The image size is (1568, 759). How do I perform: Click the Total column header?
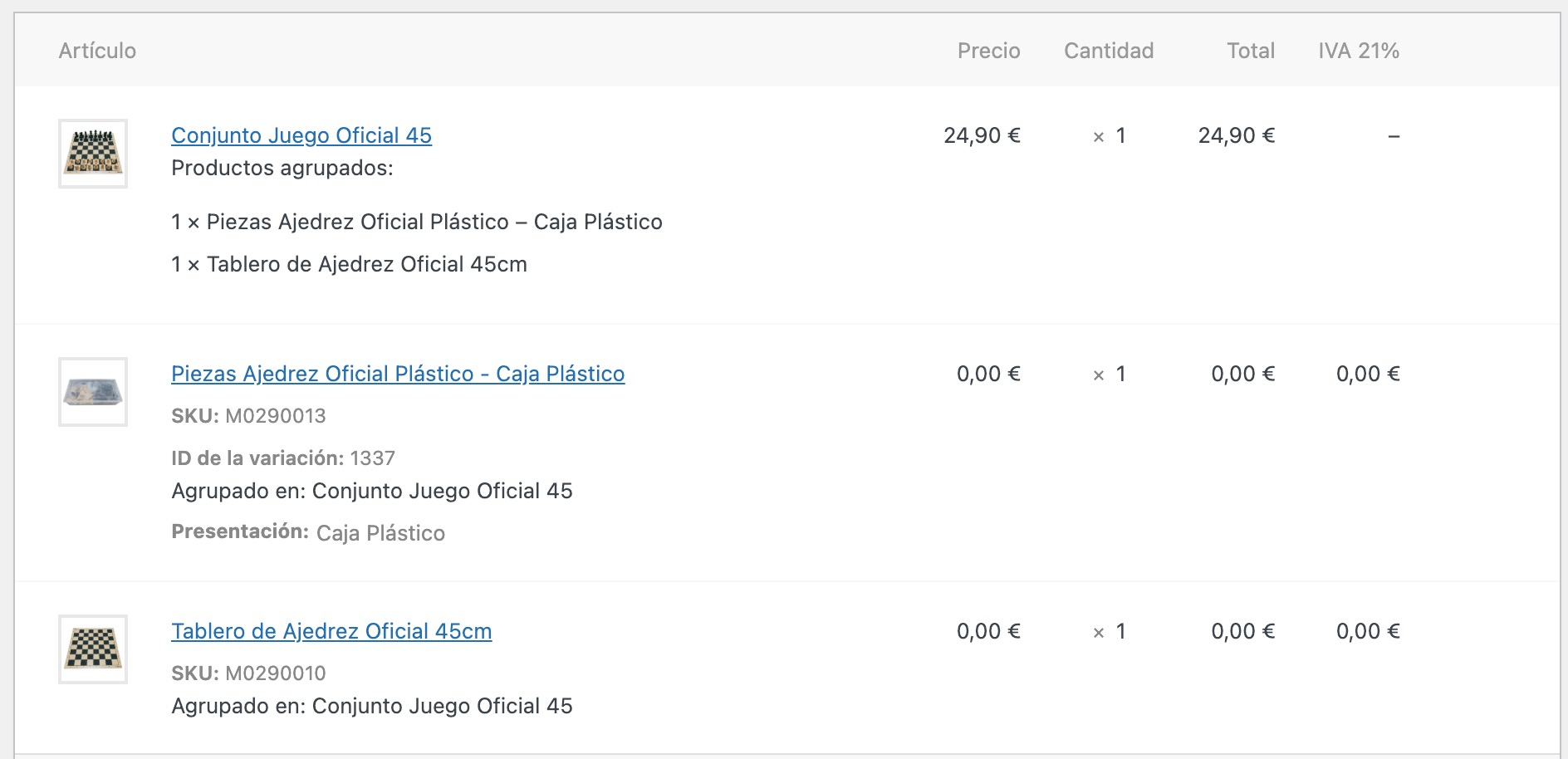click(x=1251, y=51)
